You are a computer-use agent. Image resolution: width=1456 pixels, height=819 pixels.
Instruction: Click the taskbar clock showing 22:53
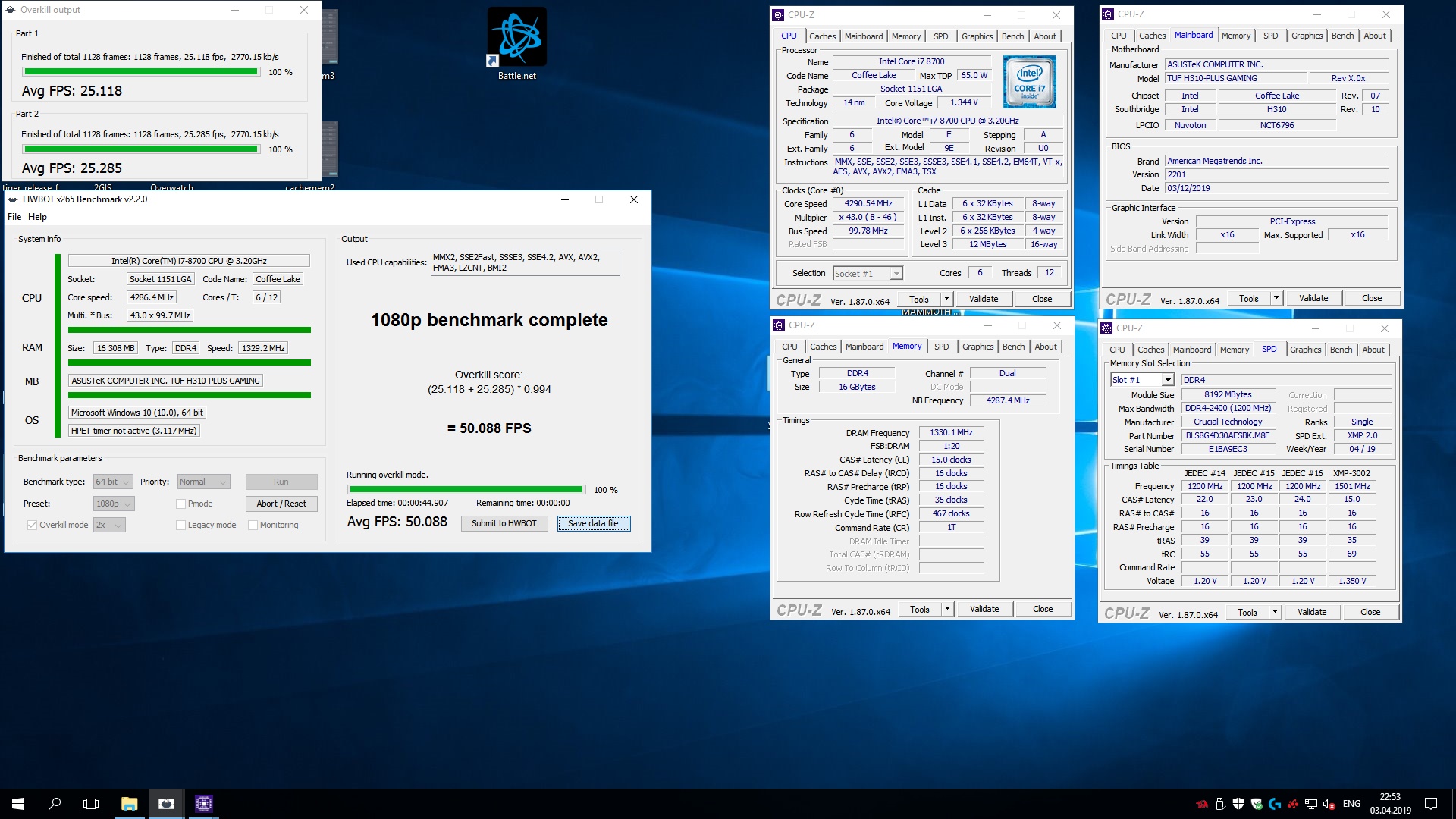pos(1389,804)
